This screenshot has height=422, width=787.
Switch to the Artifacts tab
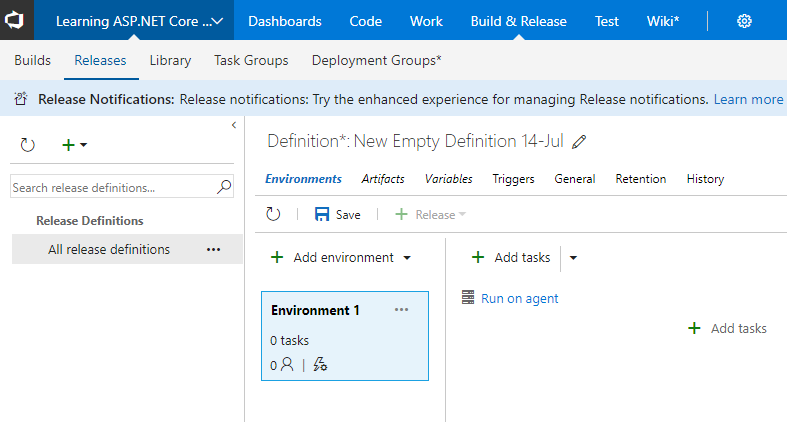[383, 179]
